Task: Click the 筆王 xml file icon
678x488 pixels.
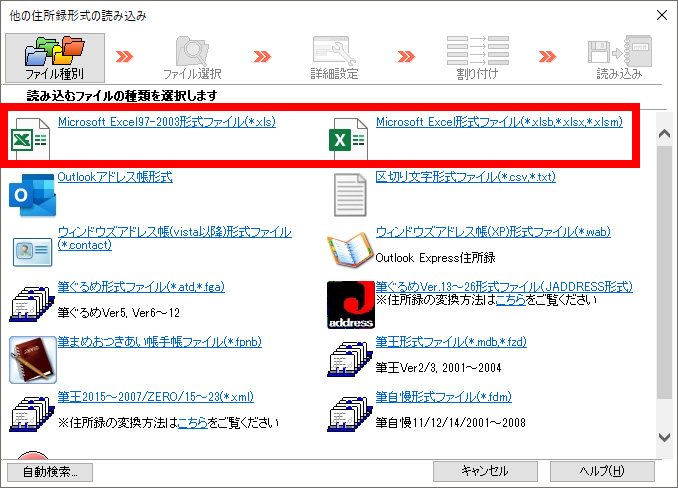Action: (32, 414)
